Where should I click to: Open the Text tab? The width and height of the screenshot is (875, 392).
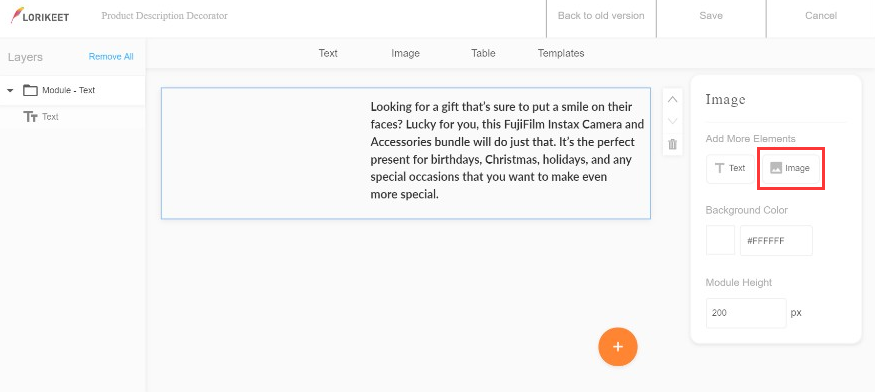pos(328,54)
